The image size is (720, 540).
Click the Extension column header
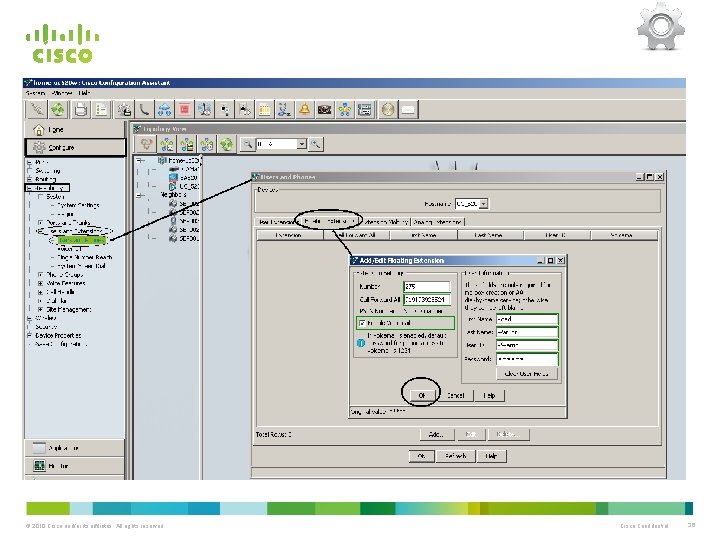pyautogui.click(x=290, y=235)
